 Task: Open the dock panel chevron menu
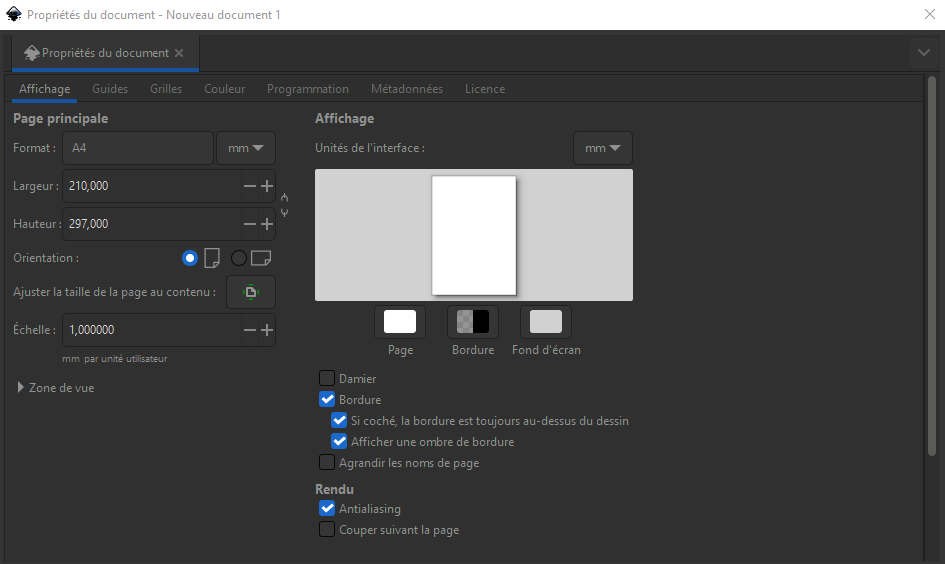[x=923, y=52]
